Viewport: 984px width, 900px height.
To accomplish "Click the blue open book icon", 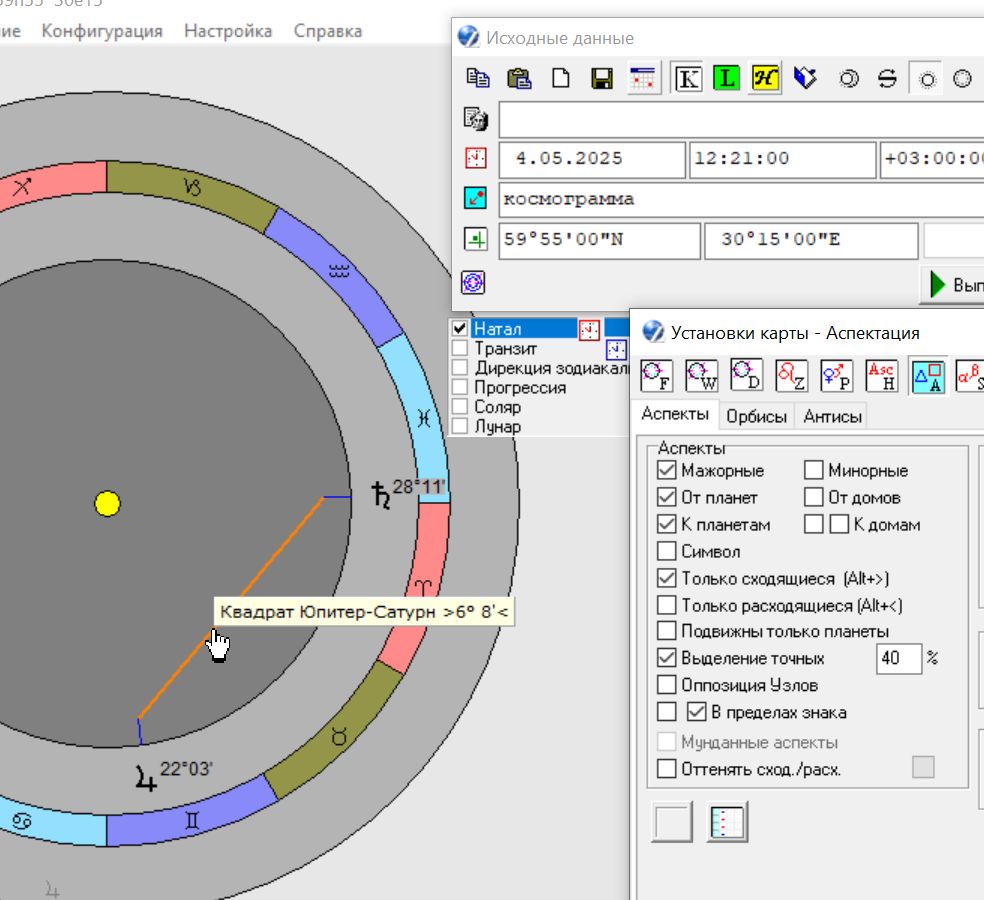I will (x=805, y=78).
